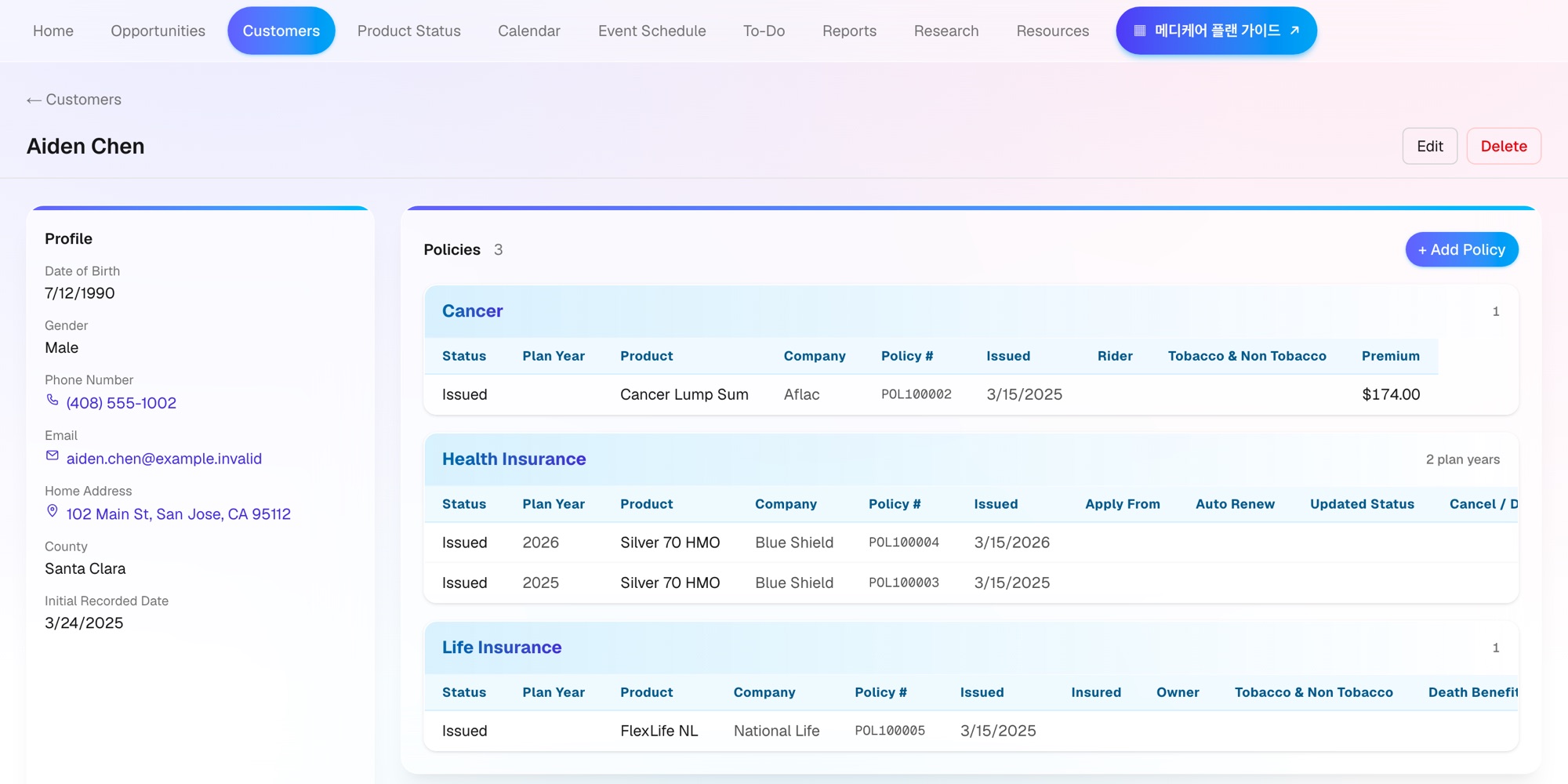Click the Aflac company cell
Image resolution: width=1568 pixels, height=784 pixels.
click(802, 394)
